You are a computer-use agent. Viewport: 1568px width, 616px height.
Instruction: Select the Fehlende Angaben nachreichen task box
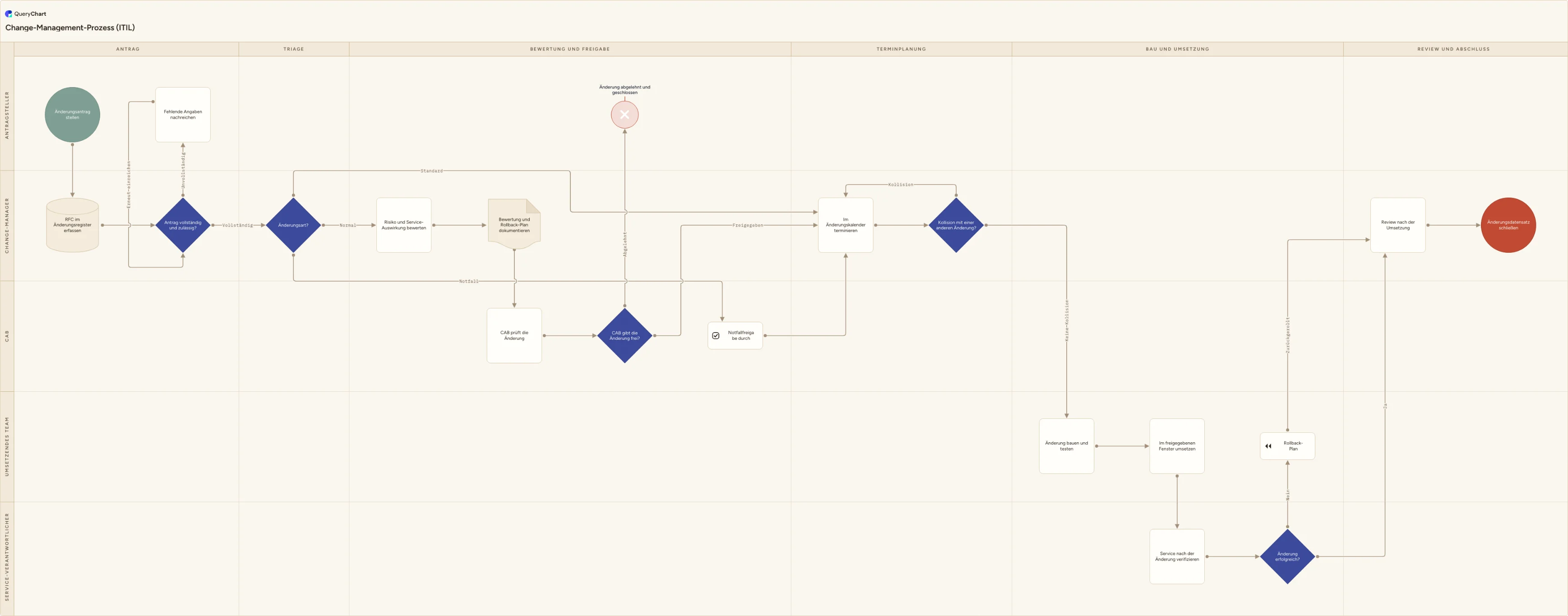click(x=183, y=115)
